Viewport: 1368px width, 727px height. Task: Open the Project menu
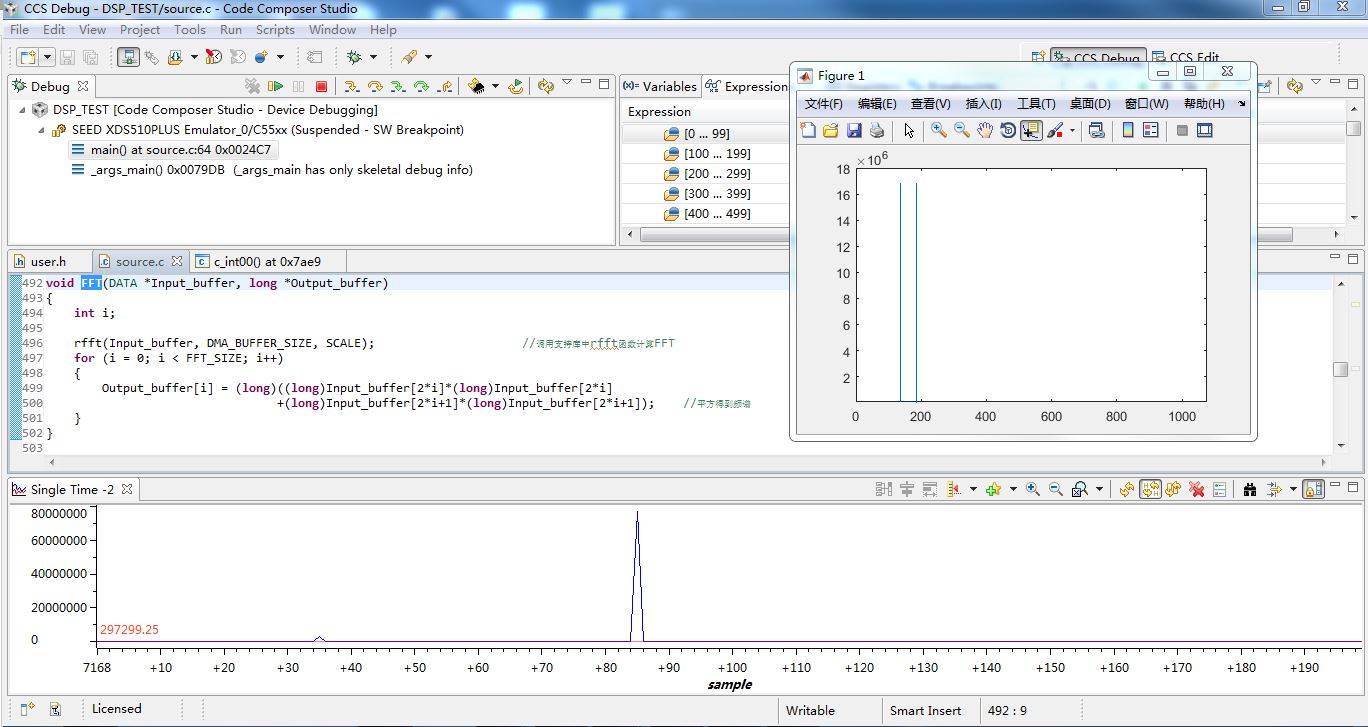[140, 30]
